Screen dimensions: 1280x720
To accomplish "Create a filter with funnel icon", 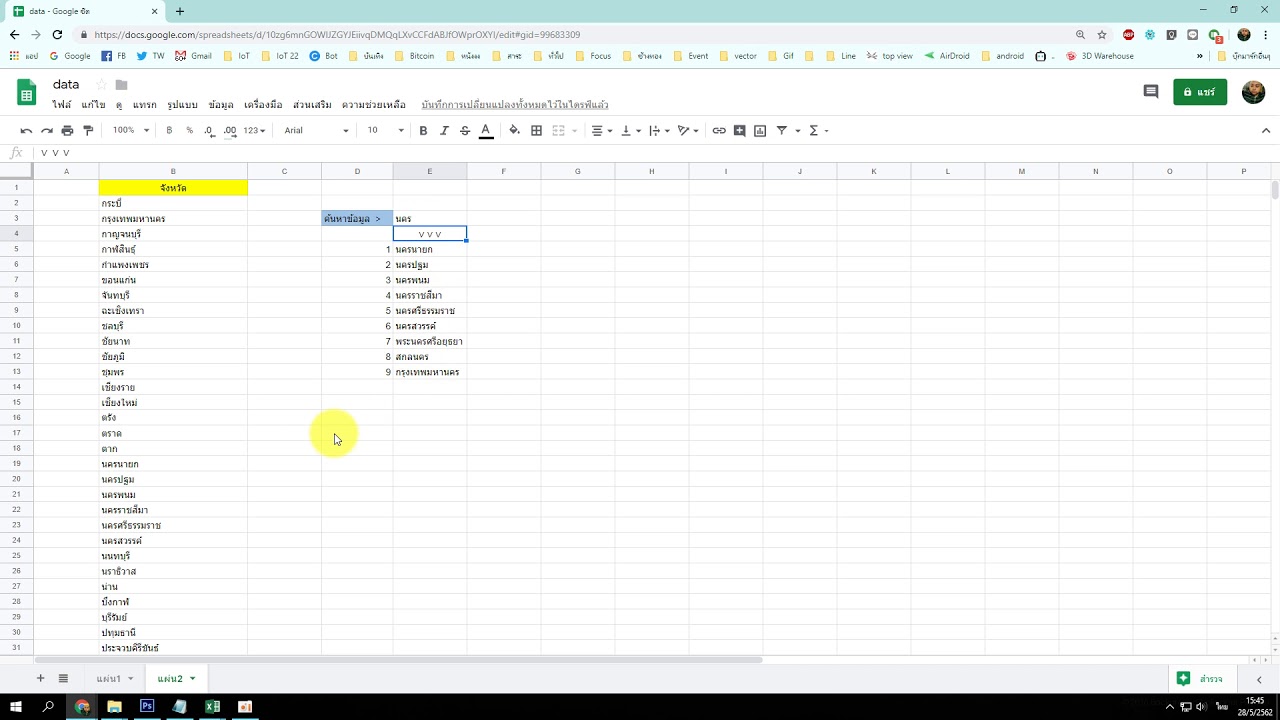I will (x=782, y=130).
